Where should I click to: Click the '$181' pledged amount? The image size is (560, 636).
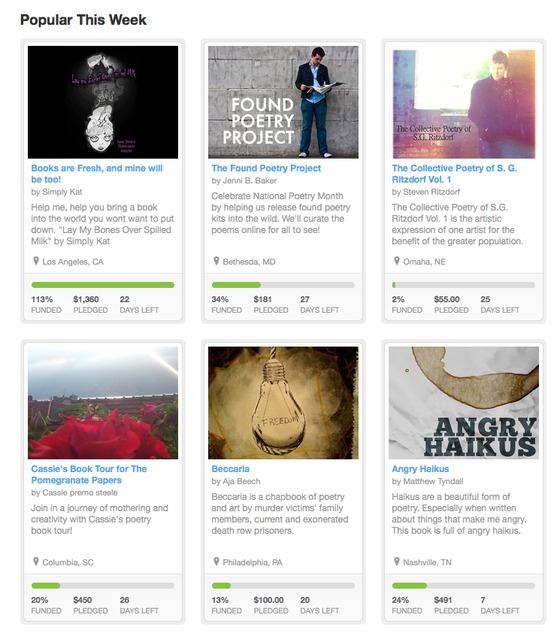point(263,299)
